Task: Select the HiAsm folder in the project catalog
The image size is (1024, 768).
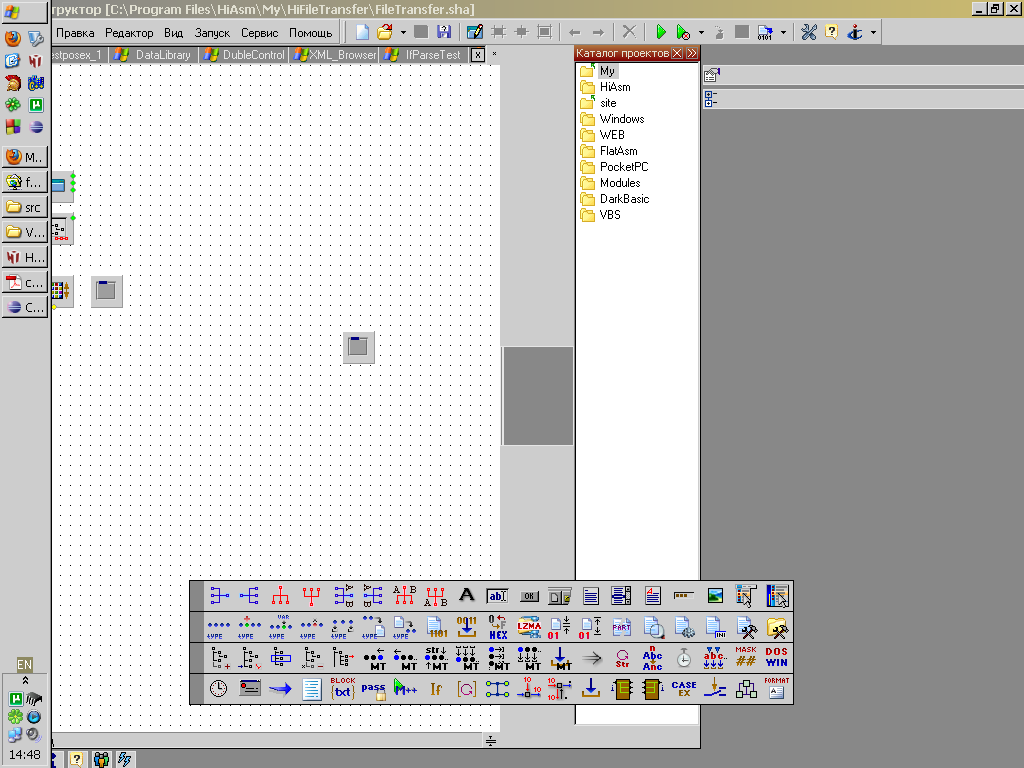Action: [615, 87]
